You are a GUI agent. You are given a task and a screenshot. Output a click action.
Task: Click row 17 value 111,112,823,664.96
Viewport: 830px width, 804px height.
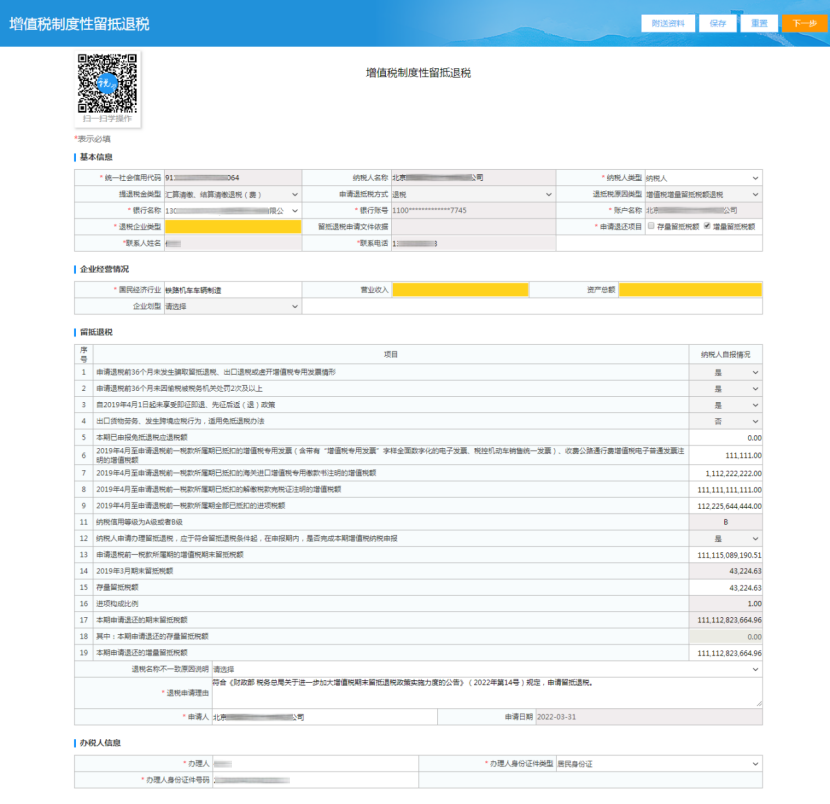click(x=726, y=620)
